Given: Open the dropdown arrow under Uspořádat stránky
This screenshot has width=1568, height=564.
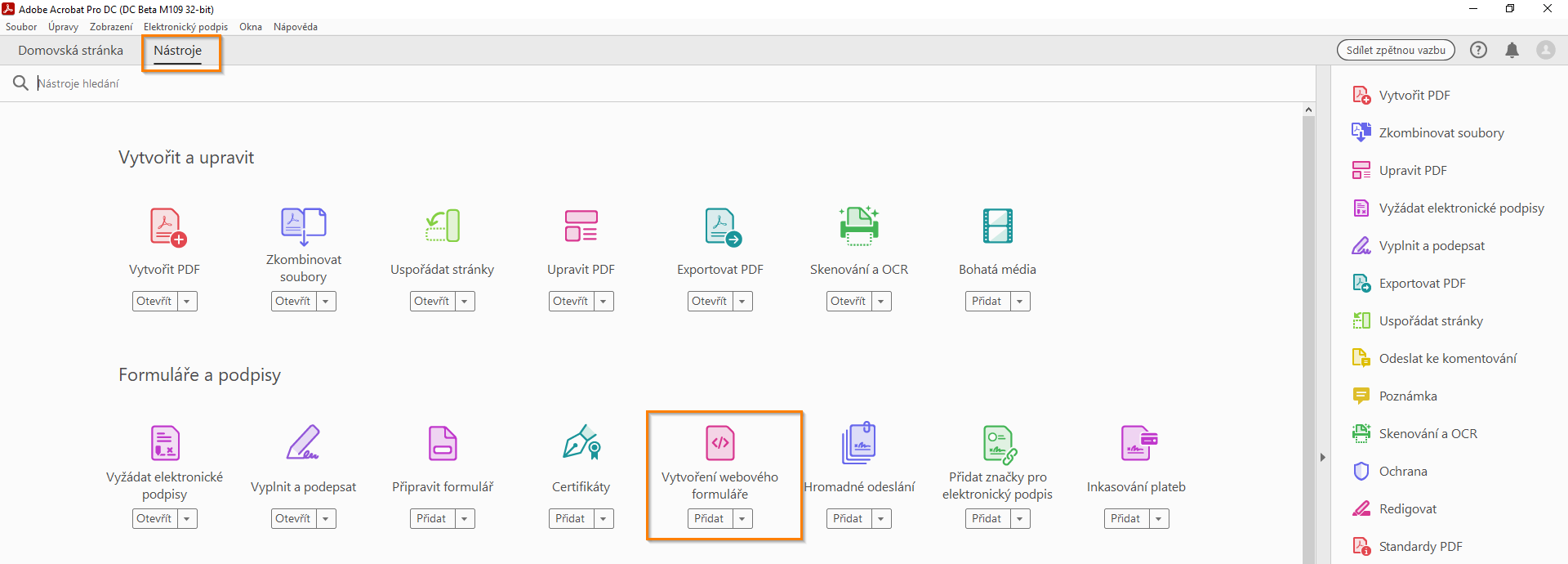Looking at the screenshot, I should click(x=465, y=302).
